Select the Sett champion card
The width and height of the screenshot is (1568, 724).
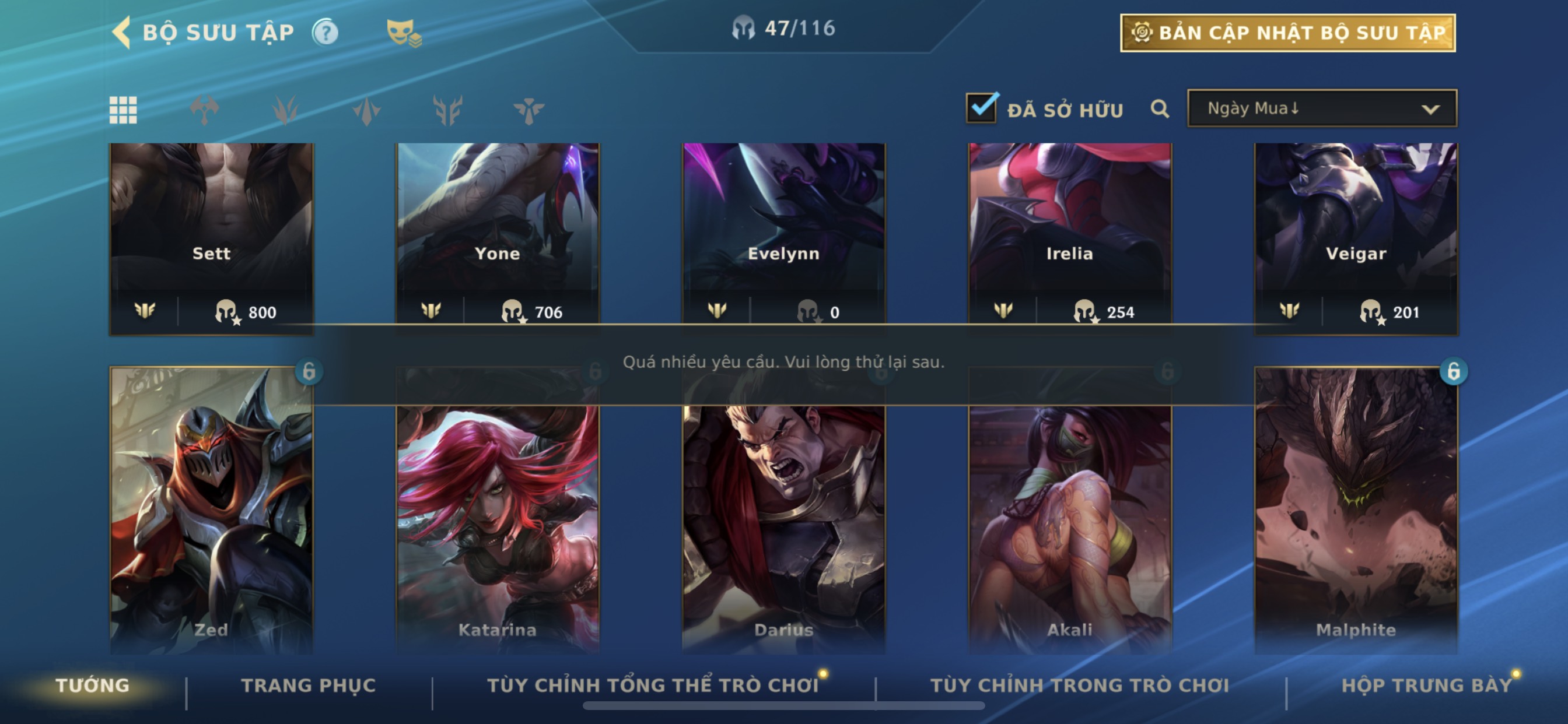tap(211, 239)
